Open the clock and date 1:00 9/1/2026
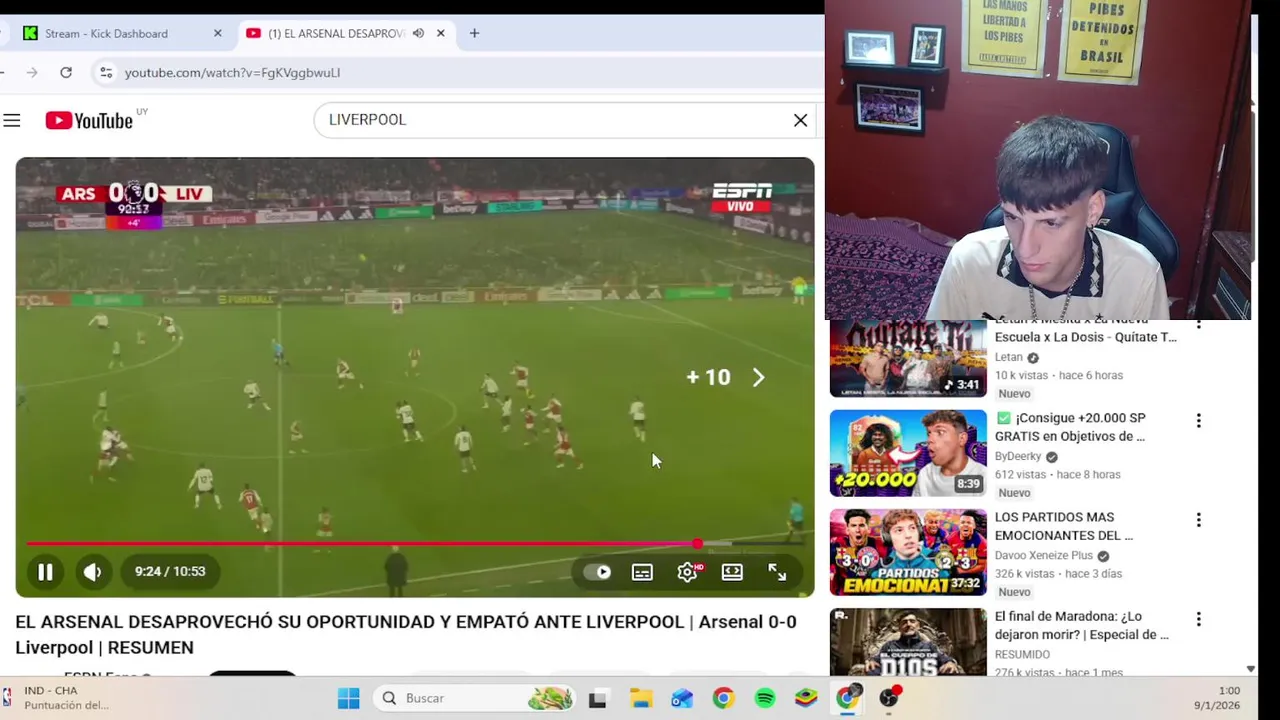Image resolution: width=1280 pixels, height=720 pixels. pos(1217,698)
